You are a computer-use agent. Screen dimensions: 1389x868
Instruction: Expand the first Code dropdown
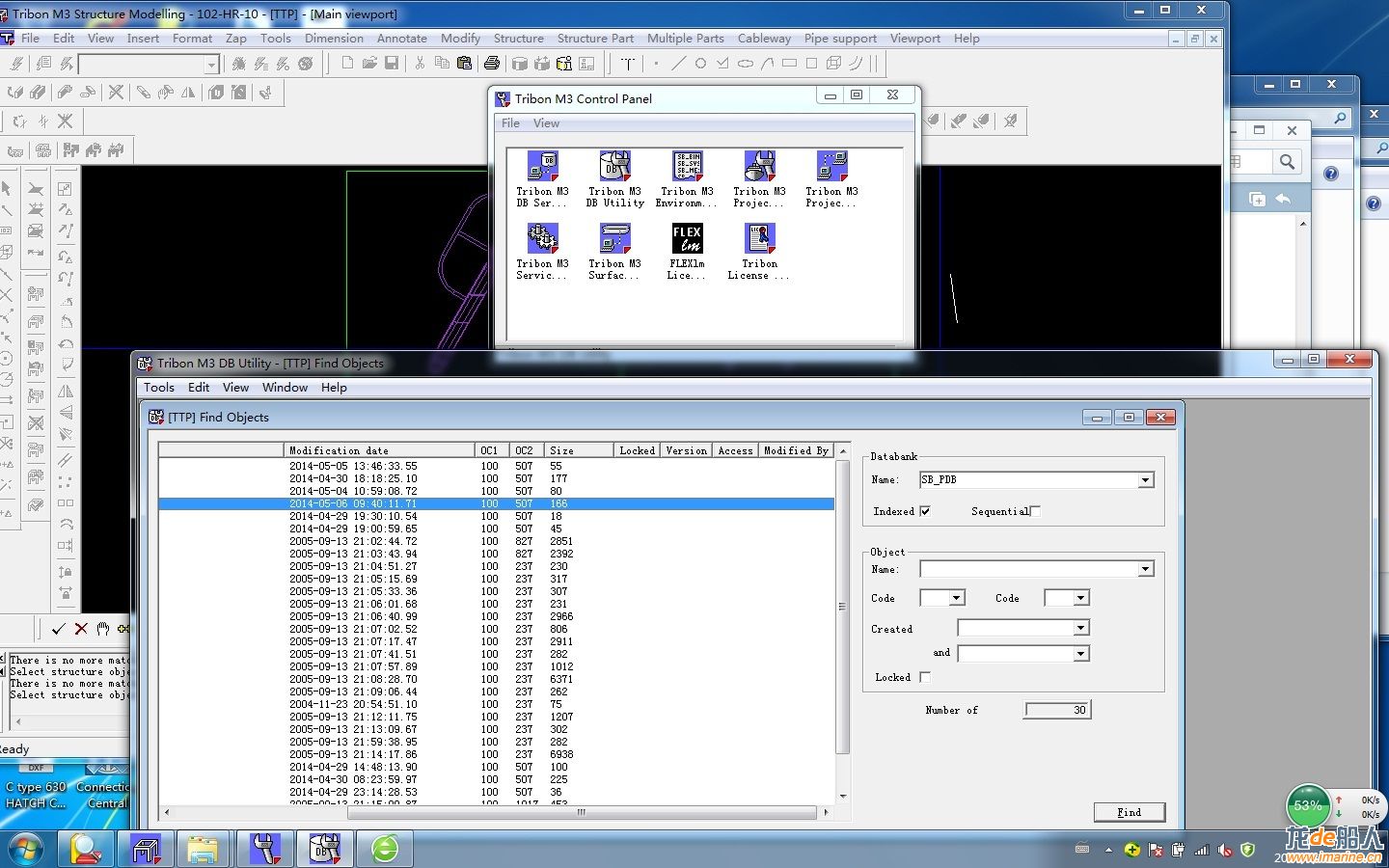956,598
